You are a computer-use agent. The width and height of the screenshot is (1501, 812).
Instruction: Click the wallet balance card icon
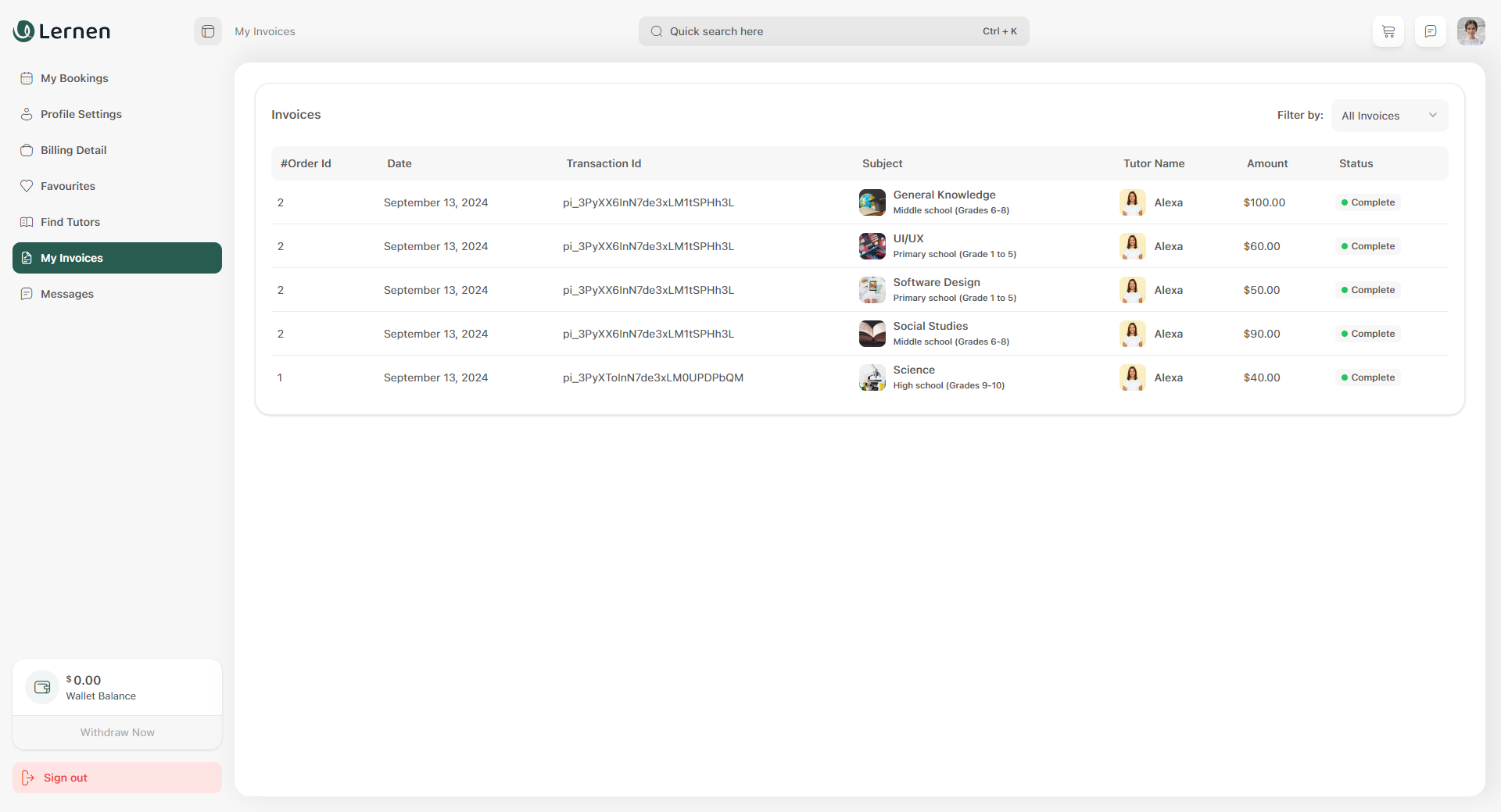click(x=41, y=687)
